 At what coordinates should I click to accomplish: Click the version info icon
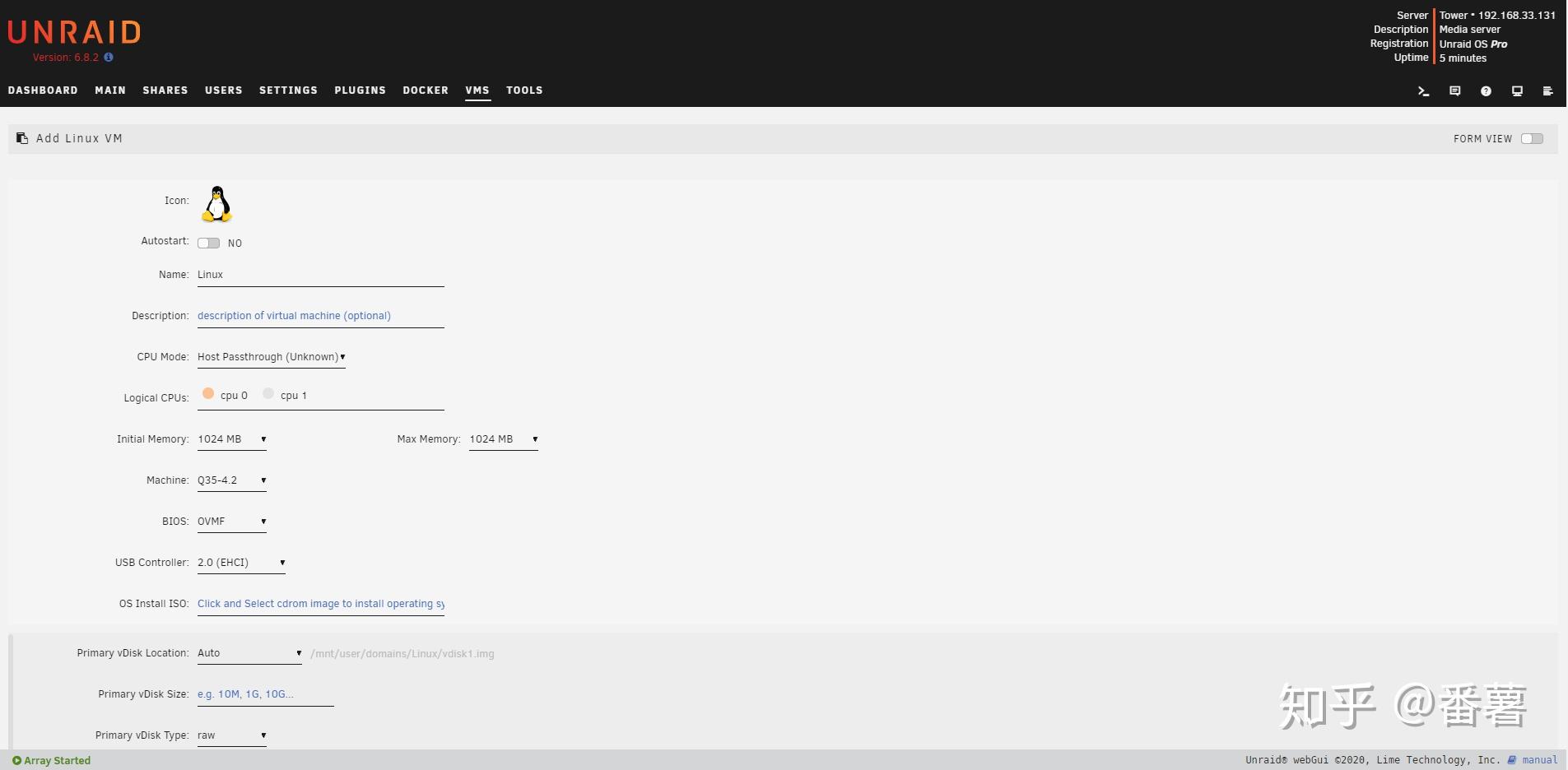pos(108,58)
